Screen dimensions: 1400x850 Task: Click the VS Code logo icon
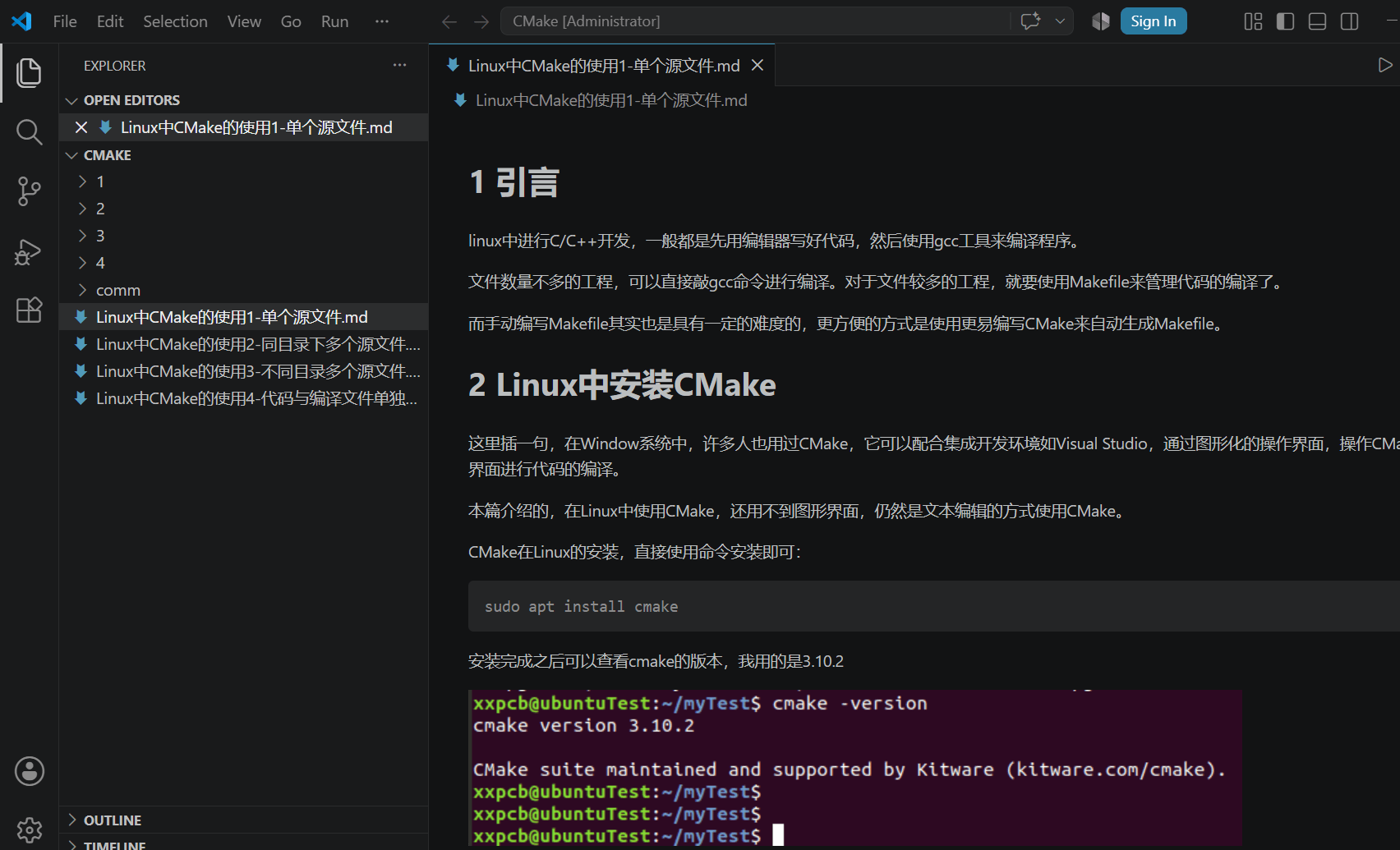click(21, 21)
